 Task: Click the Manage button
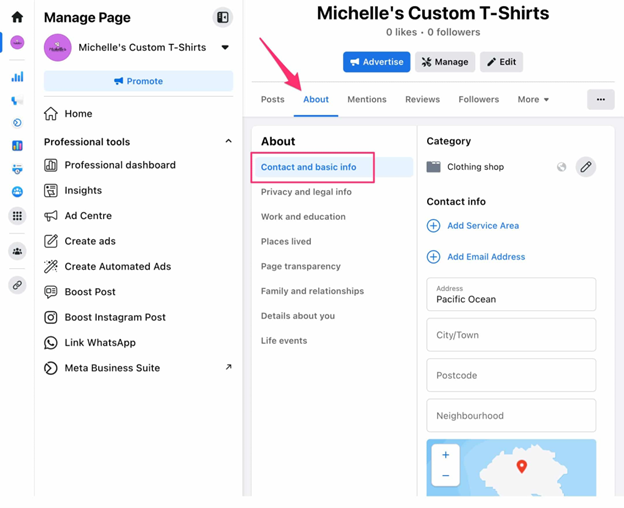click(445, 62)
